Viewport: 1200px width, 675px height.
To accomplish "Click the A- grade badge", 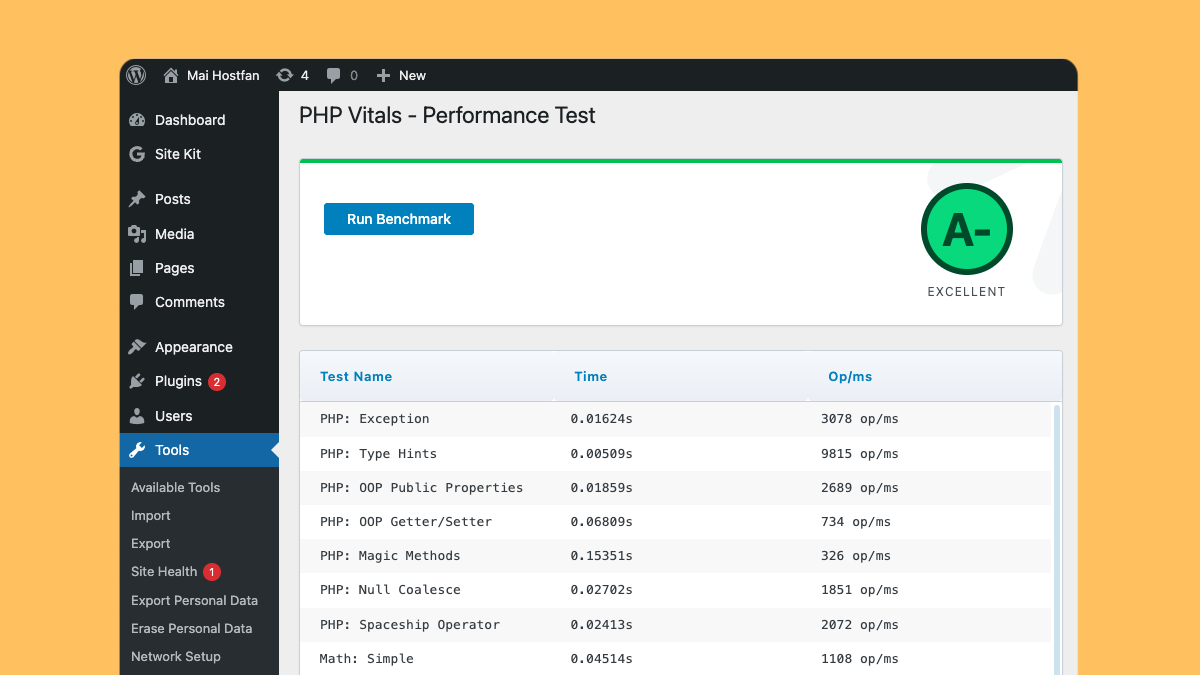I will pos(966,229).
